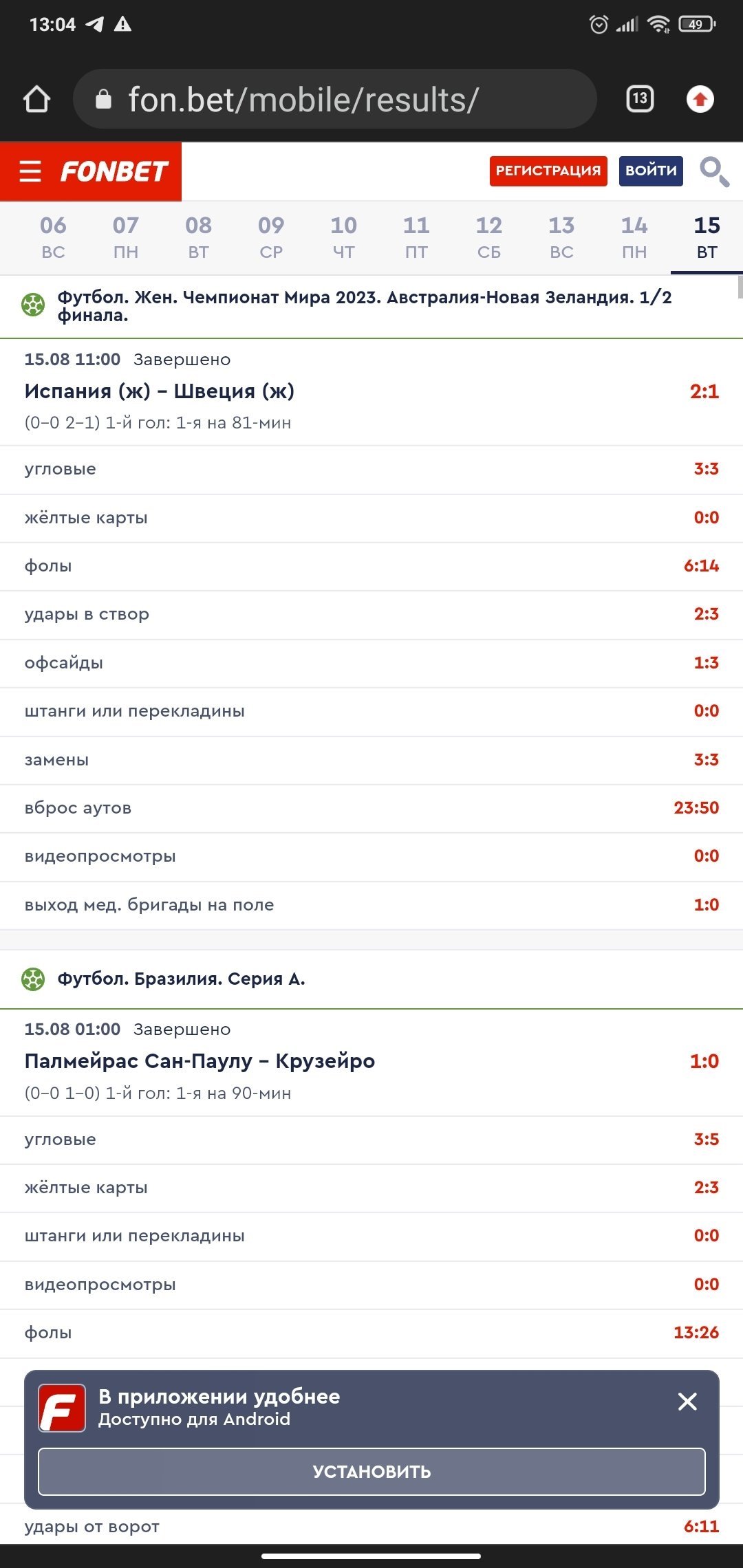
Task: Go to browser home page
Action: coord(36,99)
